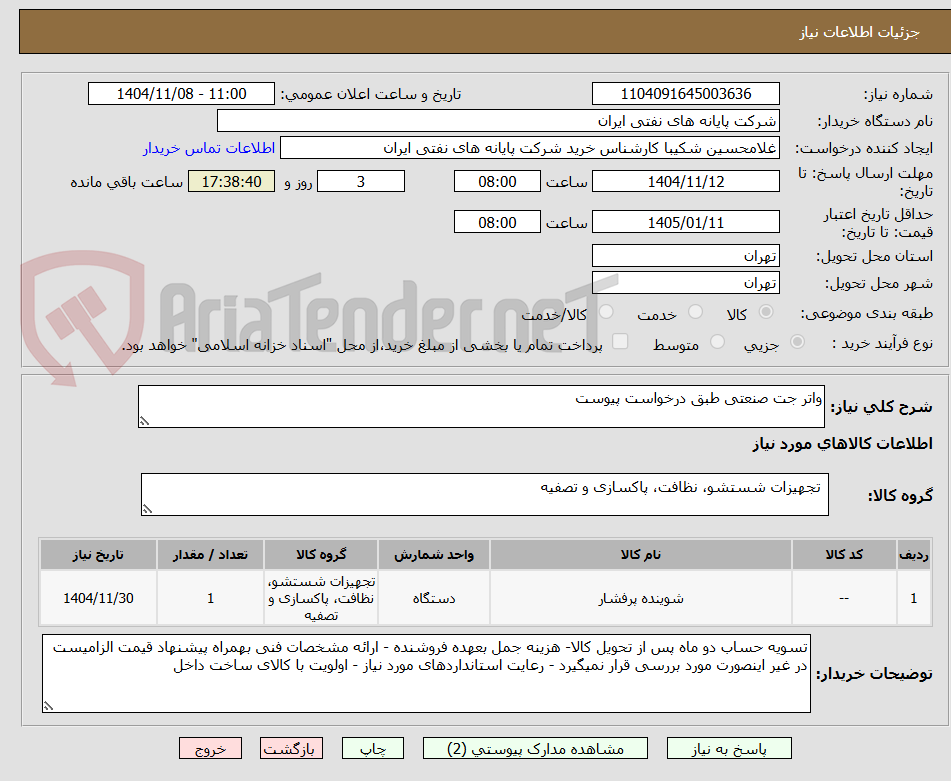Open اطلاعات تماس خریدار link
The width and height of the screenshot is (951, 781).
click(209, 148)
